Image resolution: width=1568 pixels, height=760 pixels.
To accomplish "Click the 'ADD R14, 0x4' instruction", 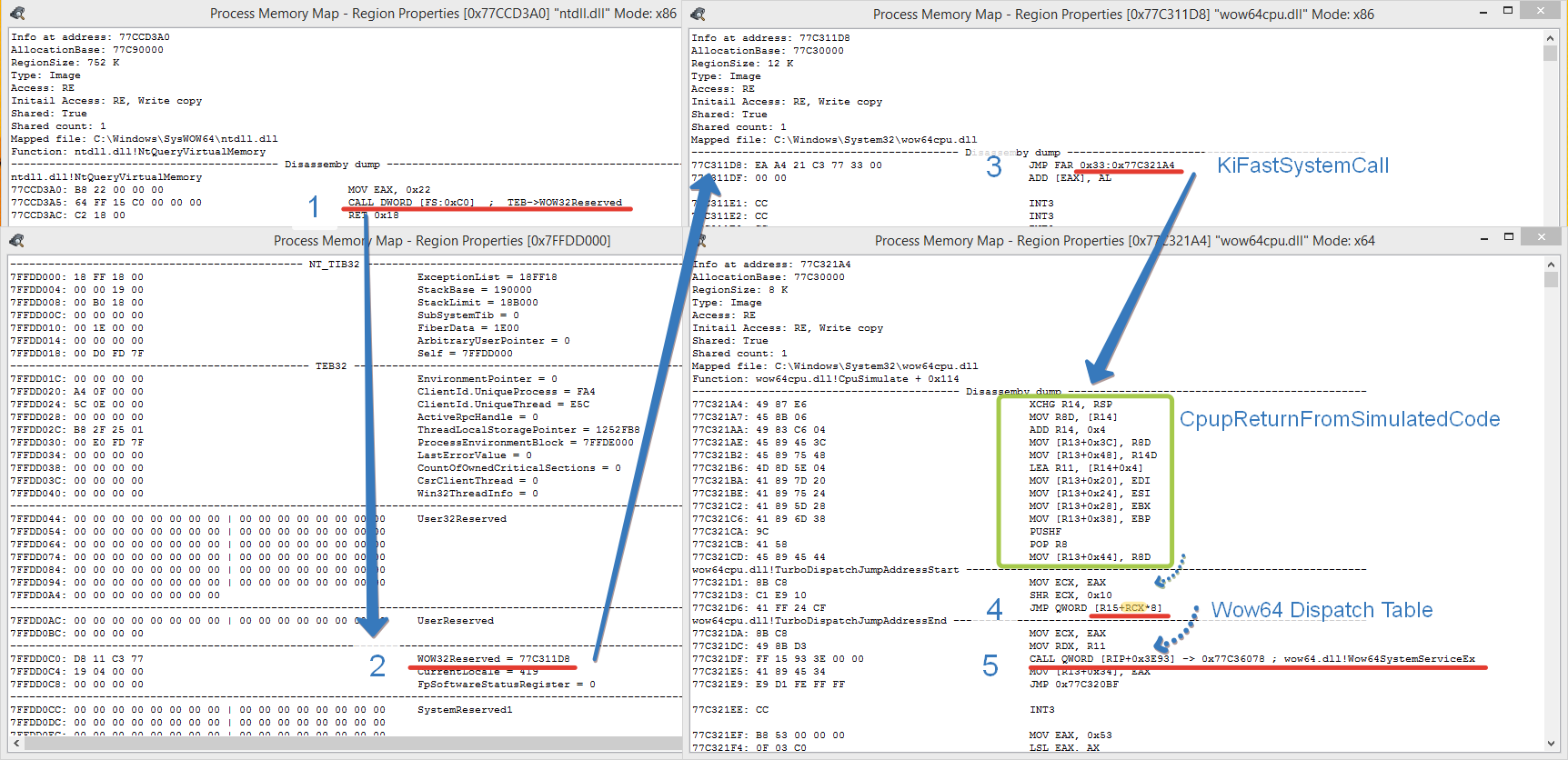I will coord(1067,430).
